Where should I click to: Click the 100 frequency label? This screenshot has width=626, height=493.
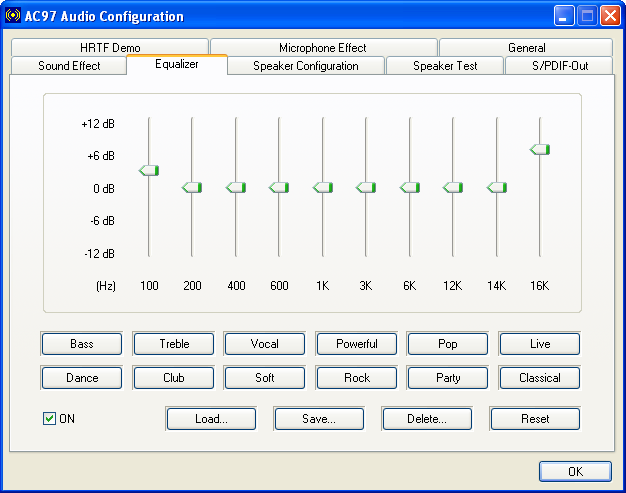click(149, 286)
